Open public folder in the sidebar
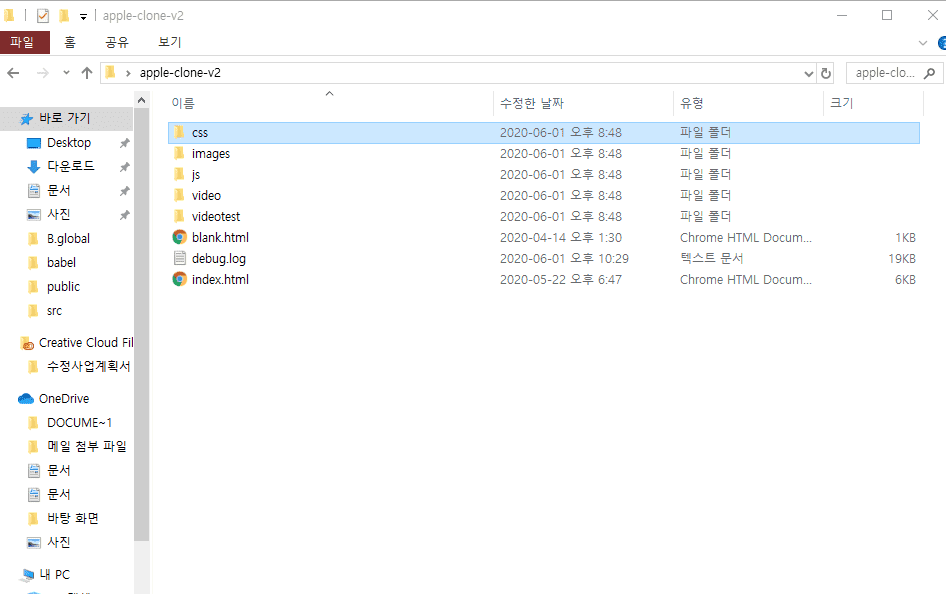The image size is (946, 594). point(63,287)
